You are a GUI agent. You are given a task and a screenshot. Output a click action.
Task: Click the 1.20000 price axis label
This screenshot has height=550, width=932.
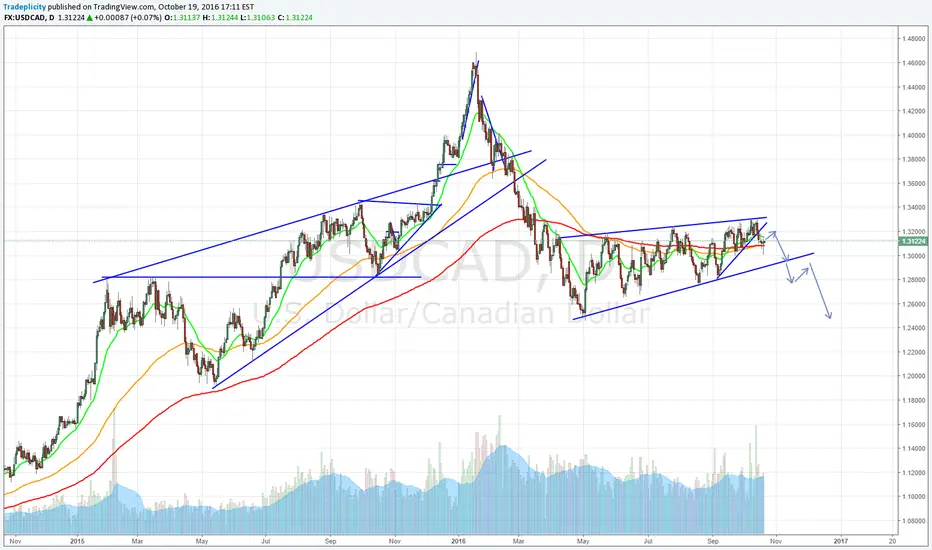[x=914, y=376]
